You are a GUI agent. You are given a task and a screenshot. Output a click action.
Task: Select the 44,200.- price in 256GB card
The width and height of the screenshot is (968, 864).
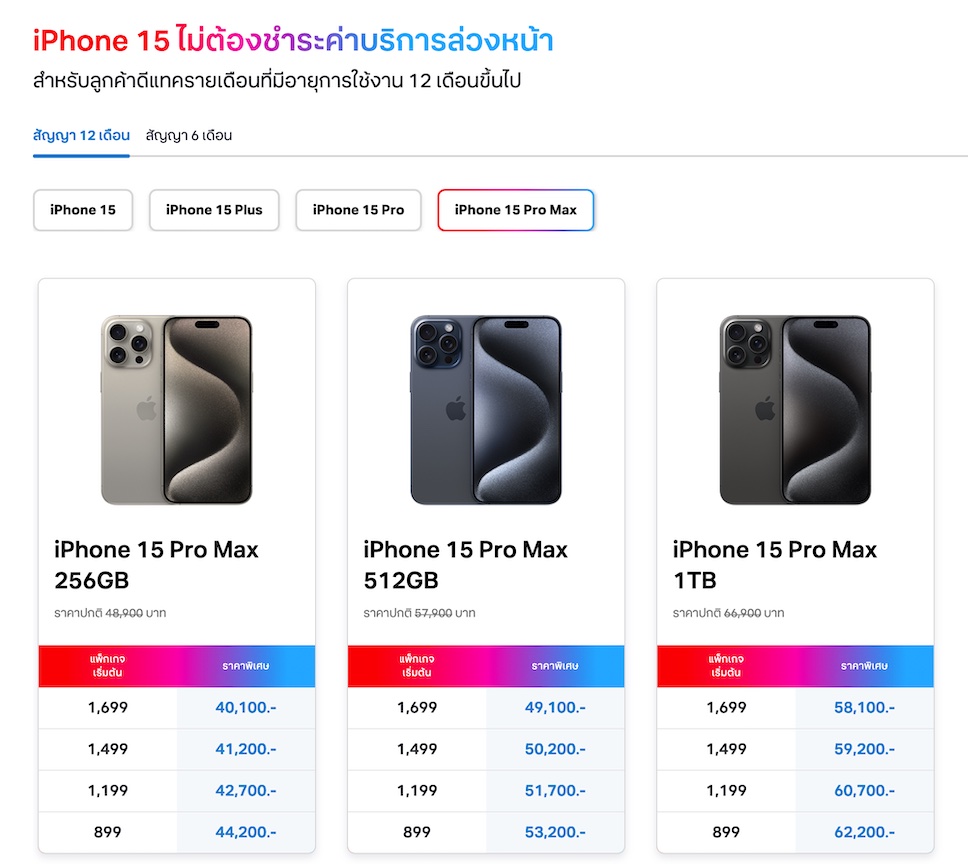[246, 832]
